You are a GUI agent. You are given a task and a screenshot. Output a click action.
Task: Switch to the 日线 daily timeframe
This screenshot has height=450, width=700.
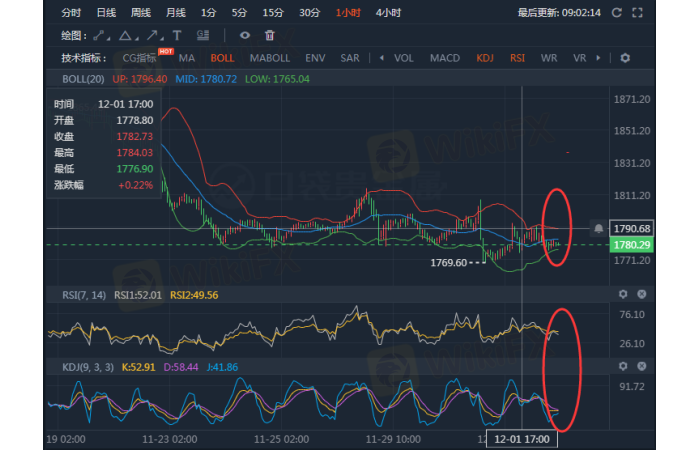(x=105, y=13)
